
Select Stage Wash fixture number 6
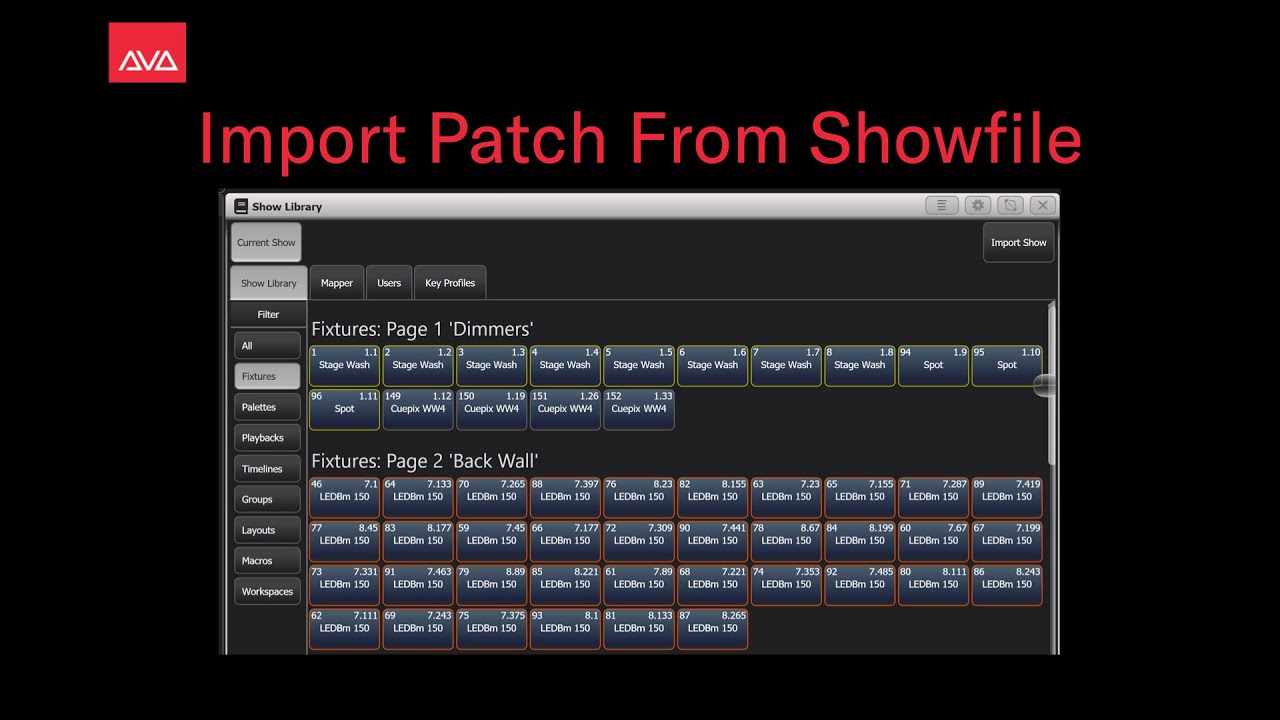713,366
